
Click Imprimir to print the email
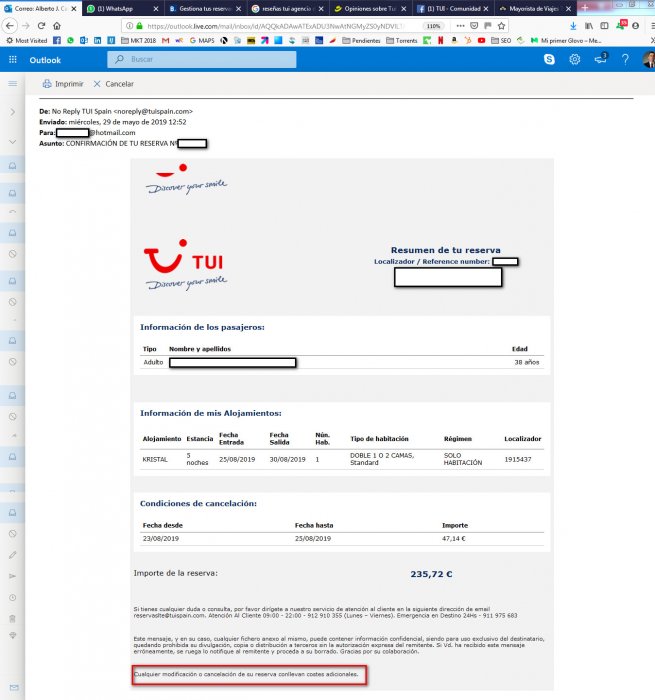63,83
